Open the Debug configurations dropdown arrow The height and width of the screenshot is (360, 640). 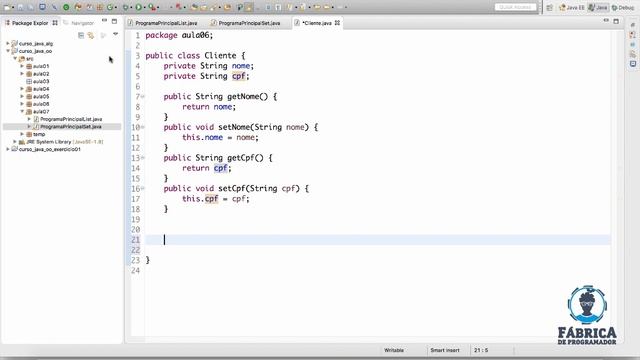click(x=131, y=7)
